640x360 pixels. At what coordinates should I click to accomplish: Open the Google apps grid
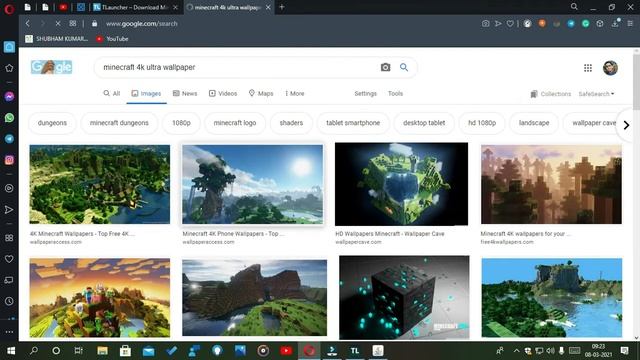coord(588,68)
